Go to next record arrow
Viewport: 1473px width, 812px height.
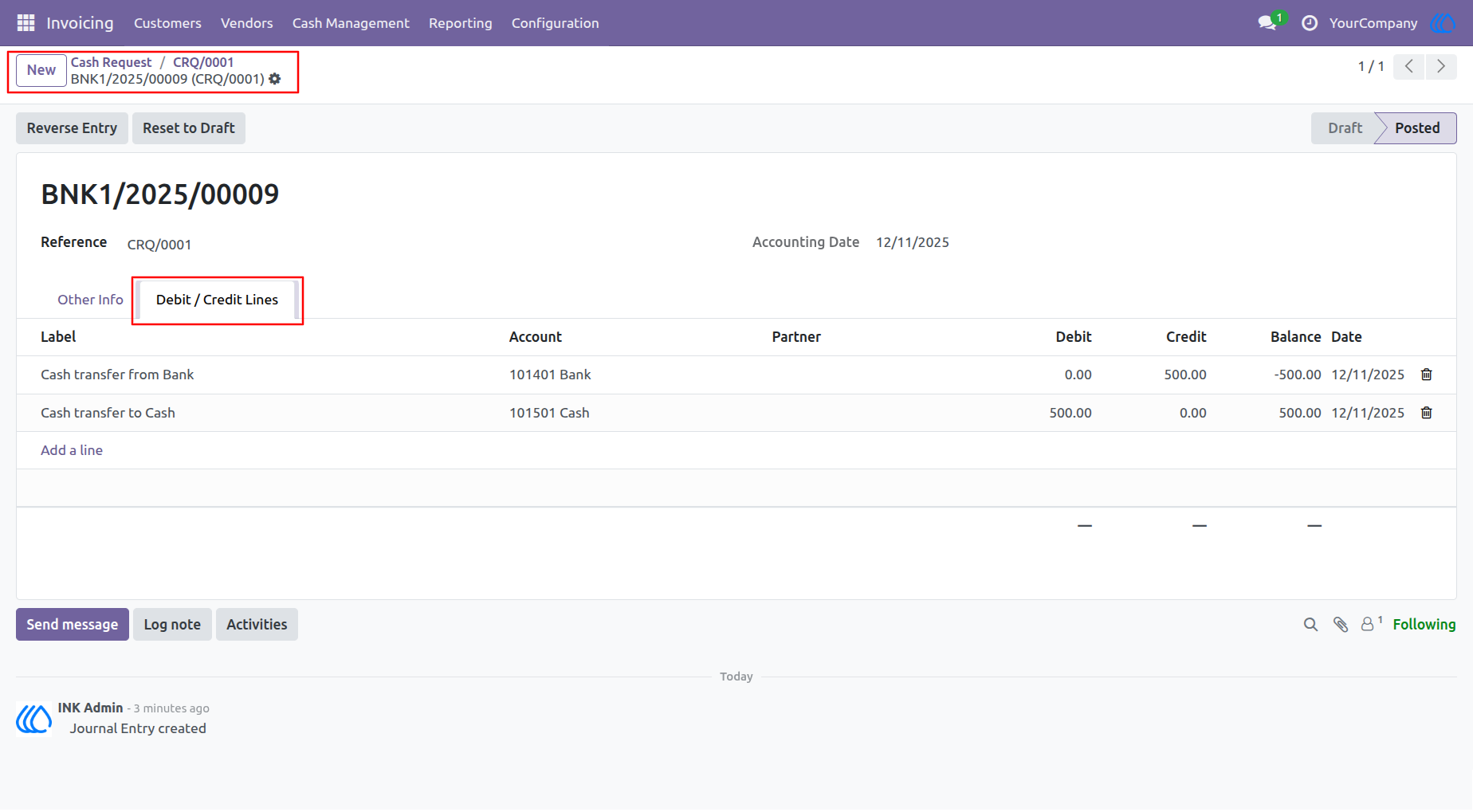(1441, 66)
